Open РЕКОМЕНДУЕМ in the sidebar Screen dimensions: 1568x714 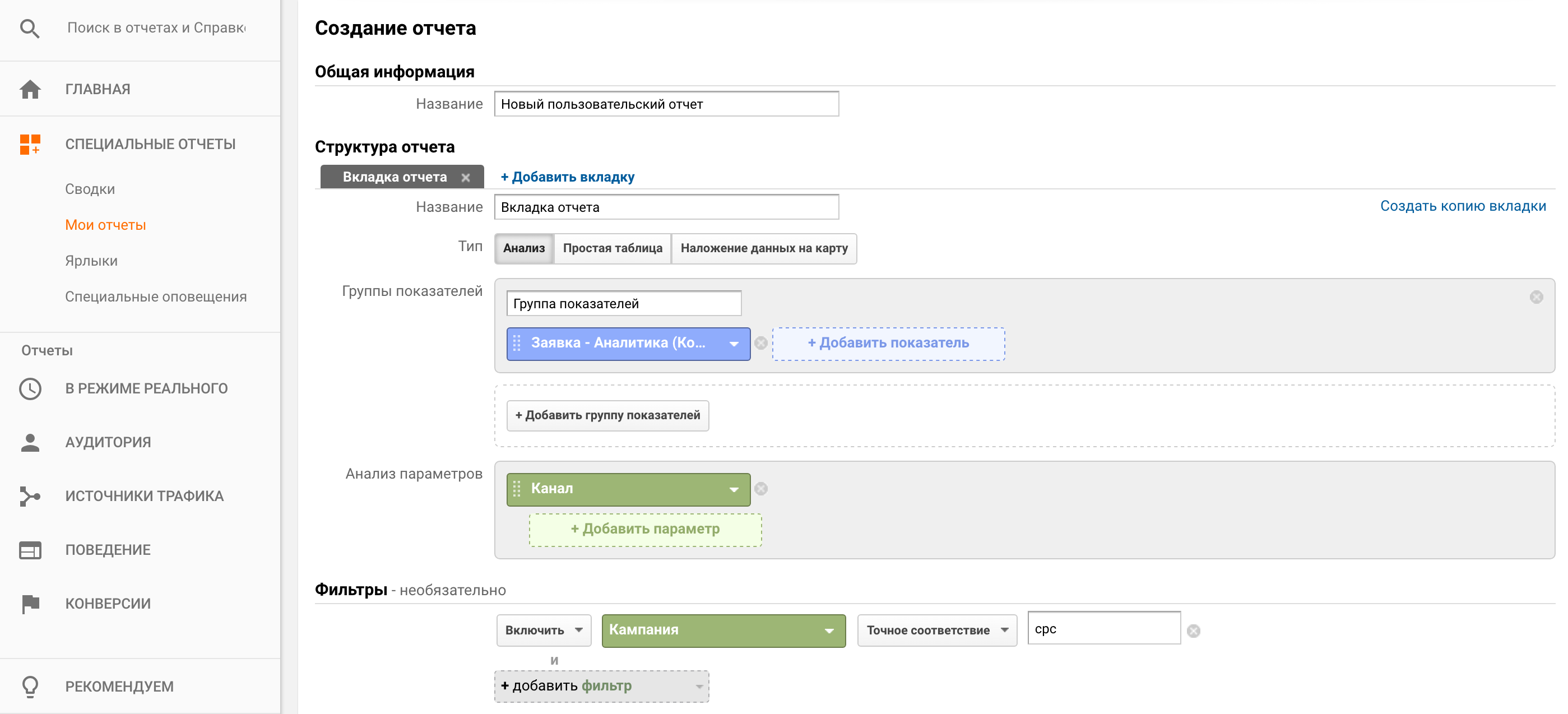point(119,687)
